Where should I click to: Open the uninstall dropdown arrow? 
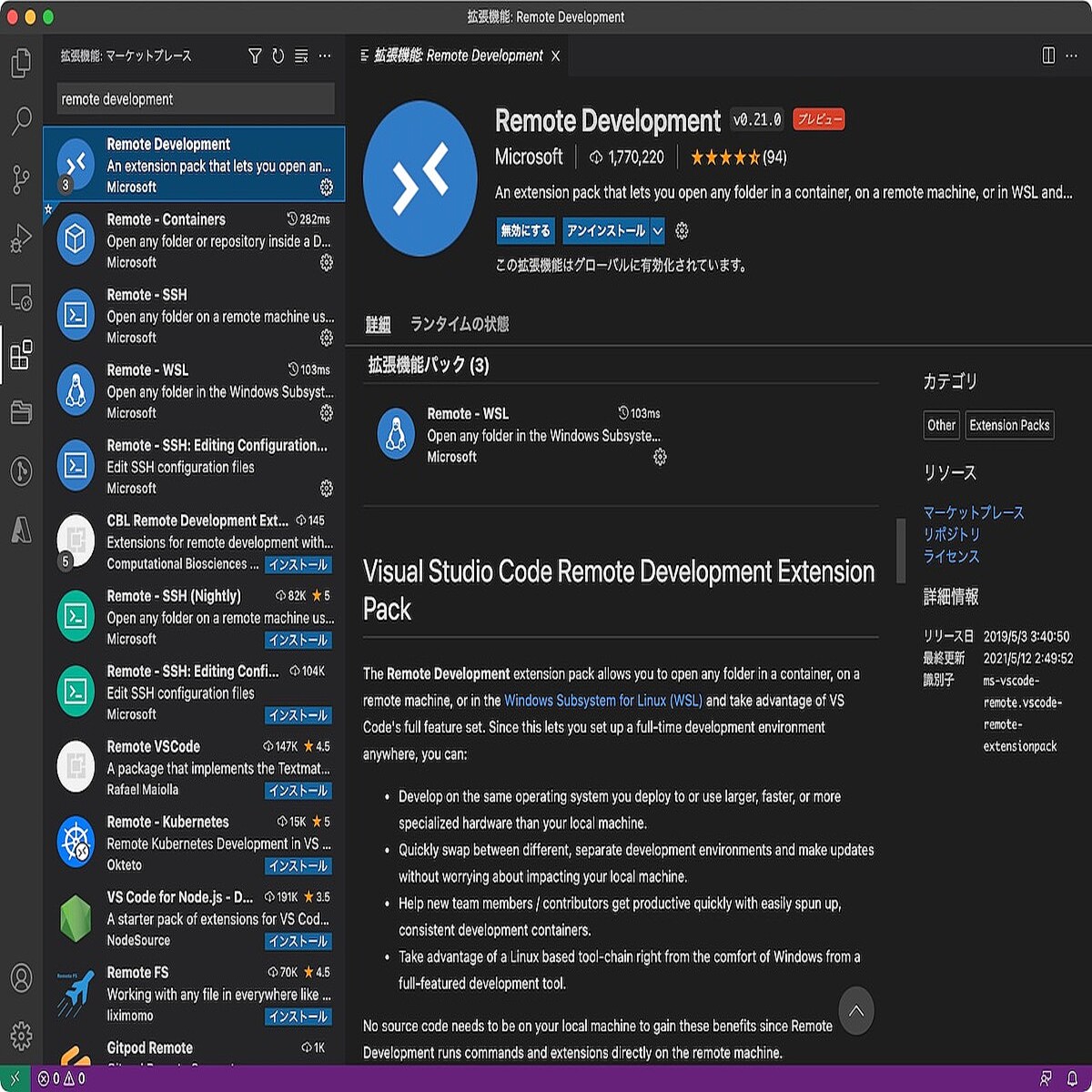pyautogui.click(x=658, y=230)
